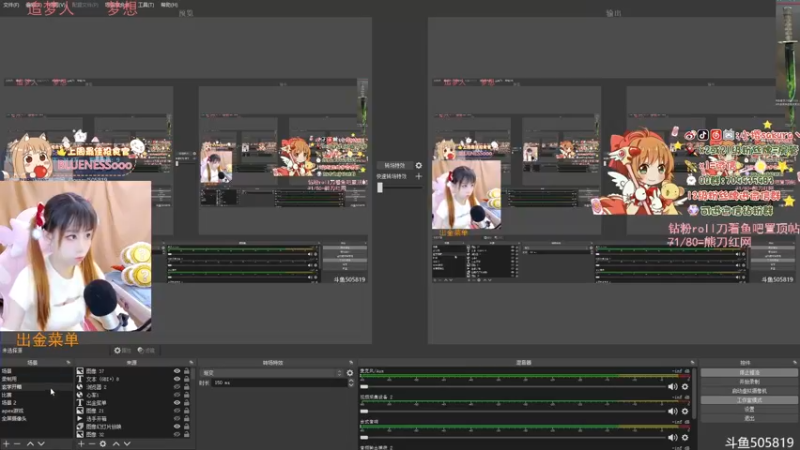Click the transition duration input field
Screen dimensions: 800x450
280,383
